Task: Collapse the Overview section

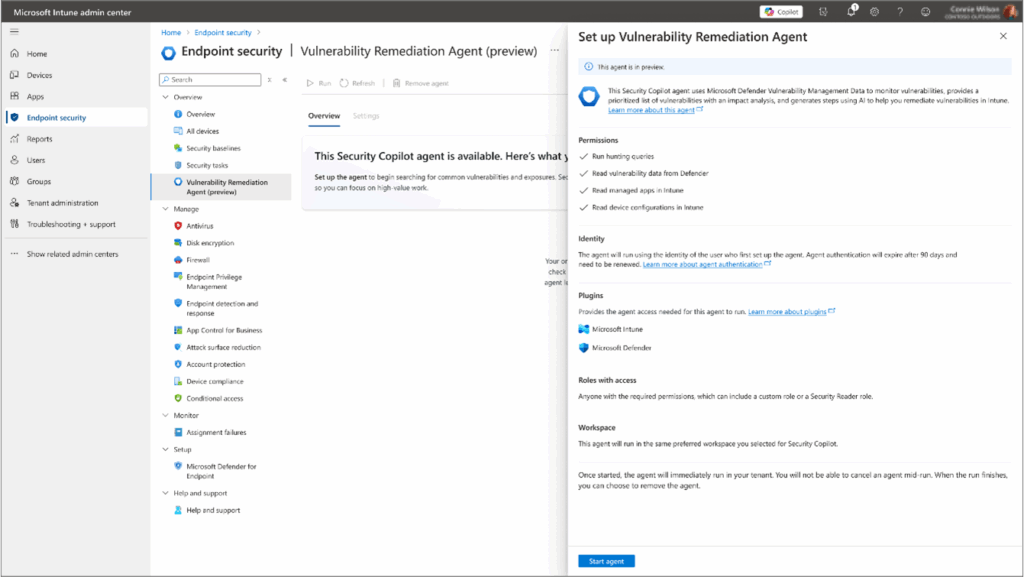Action: [165, 97]
